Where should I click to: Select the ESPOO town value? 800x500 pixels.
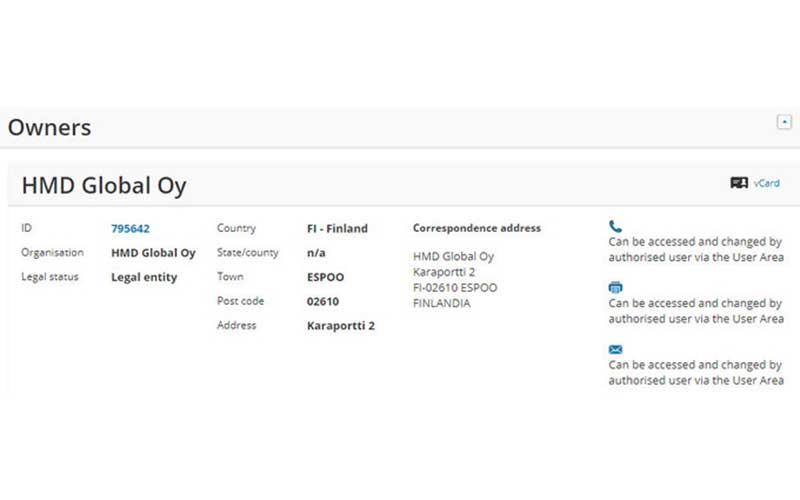[325, 277]
